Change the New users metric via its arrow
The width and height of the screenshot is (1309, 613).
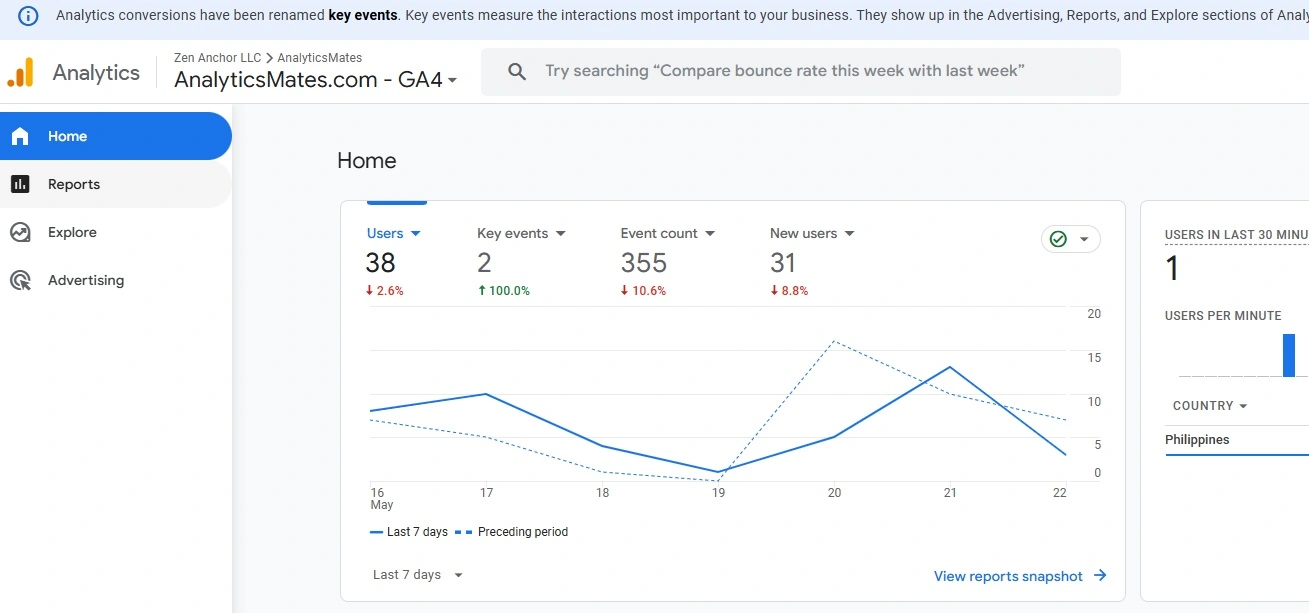pos(849,233)
